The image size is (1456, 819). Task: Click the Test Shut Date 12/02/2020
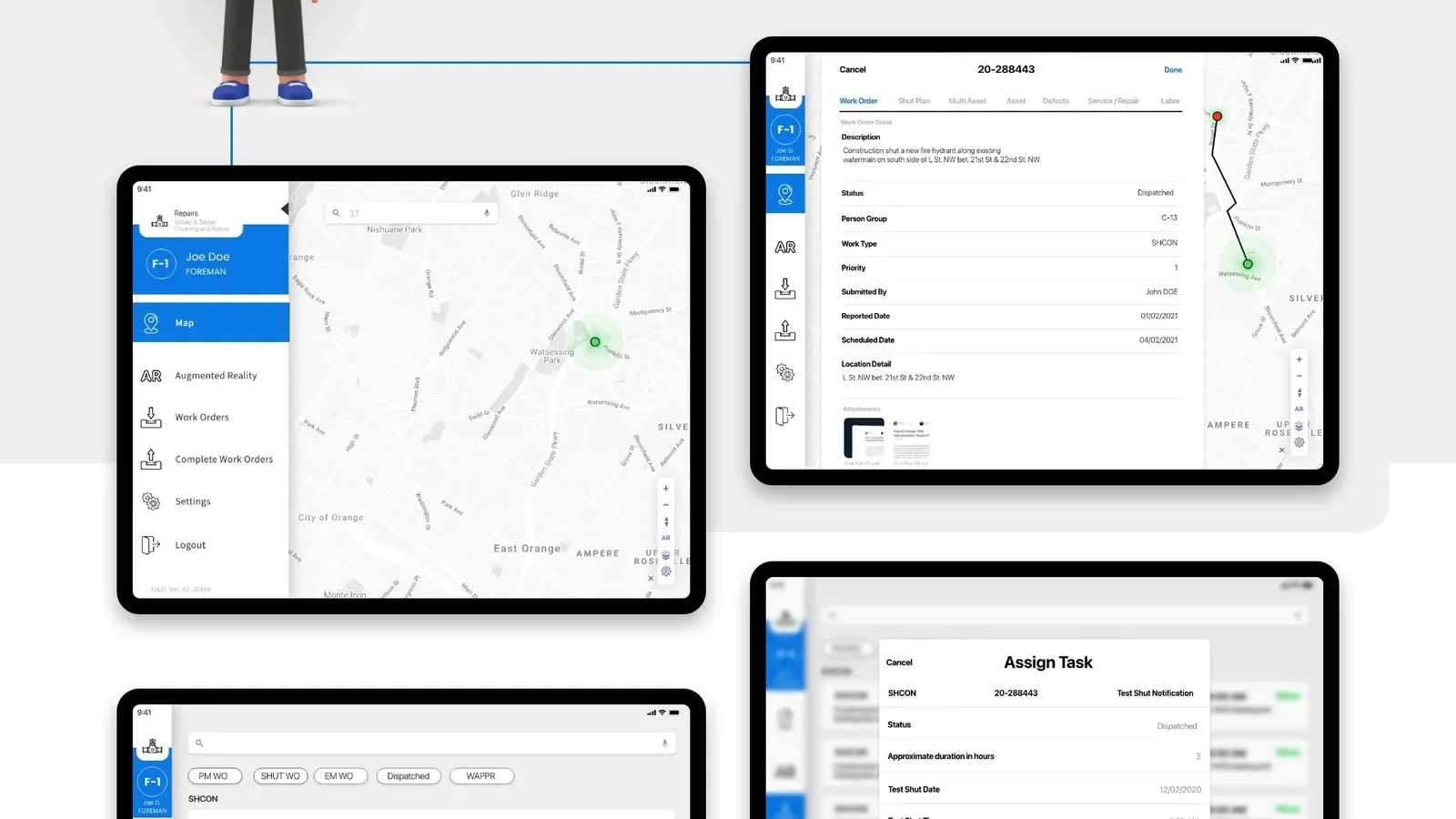(1180, 790)
